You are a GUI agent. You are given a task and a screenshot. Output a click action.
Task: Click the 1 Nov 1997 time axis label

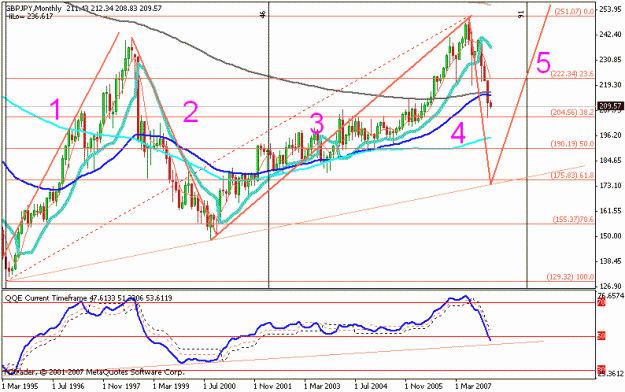pos(122,386)
